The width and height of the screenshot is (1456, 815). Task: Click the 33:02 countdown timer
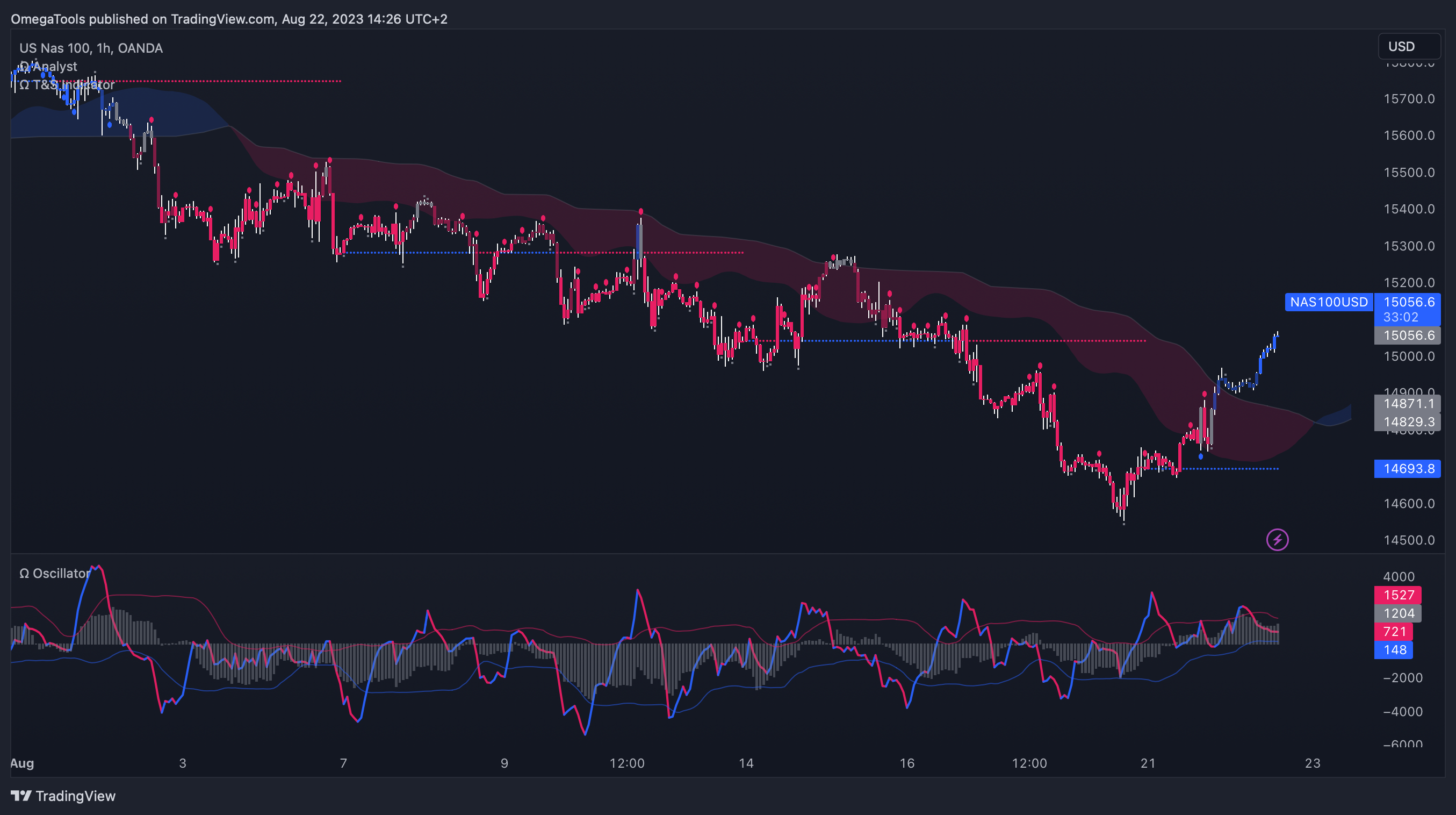tap(1401, 317)
